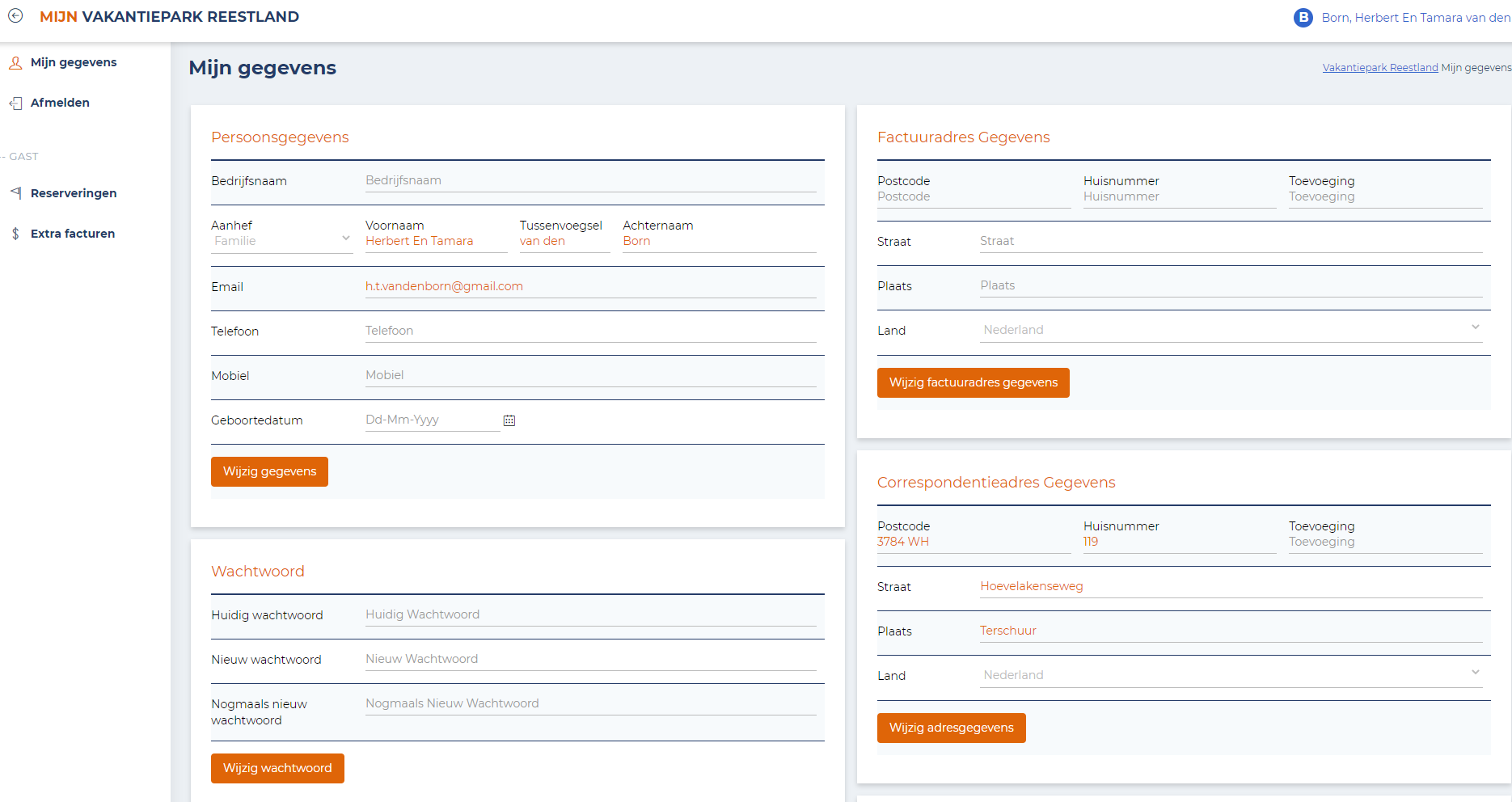The height and width of the screenshot is (802, 1512).
Task: Open Extra facturen in the sidebar
Action: click(x=73, y=234)
